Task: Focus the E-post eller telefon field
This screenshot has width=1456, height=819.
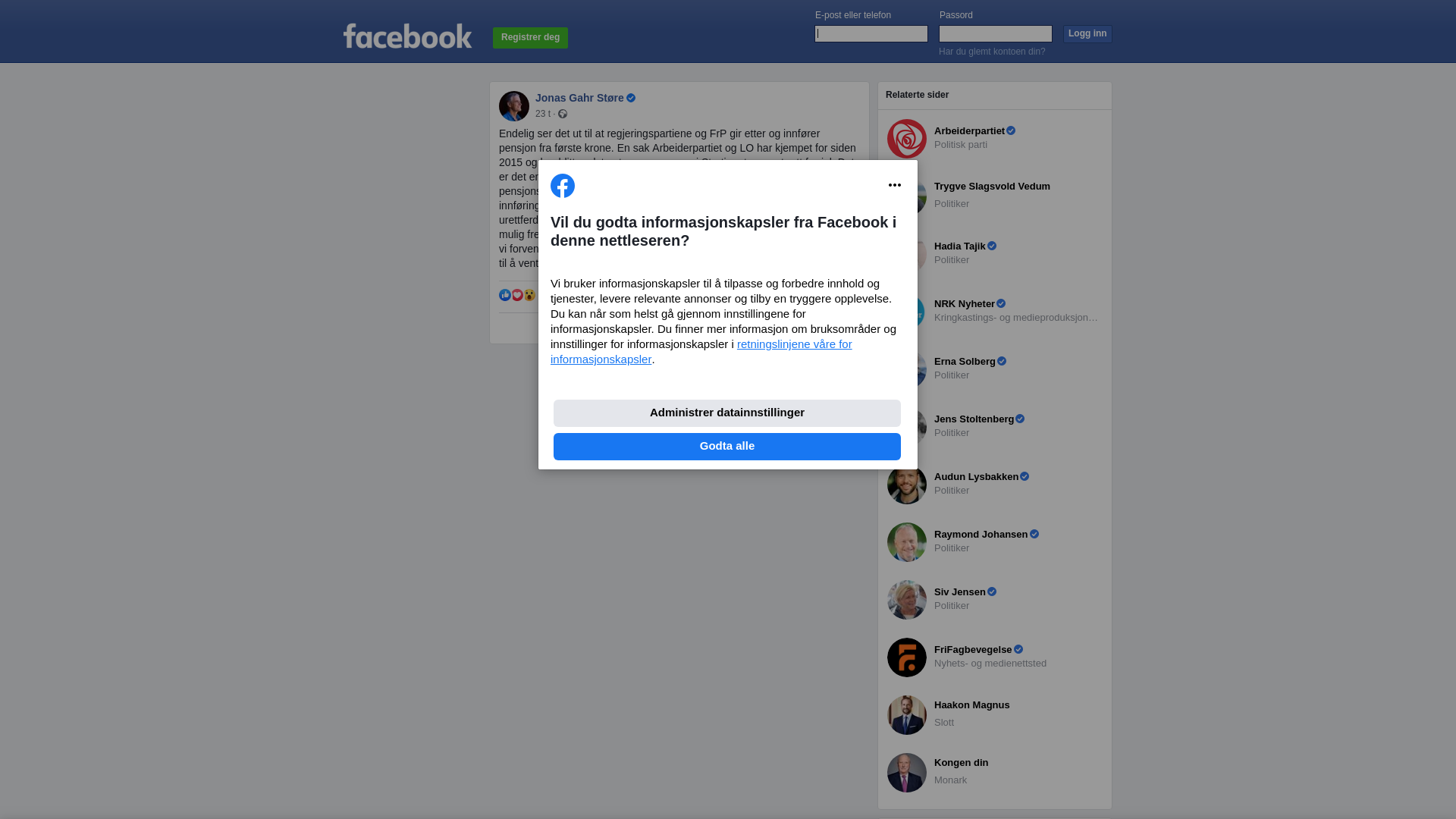Action: tap(871, 33)
